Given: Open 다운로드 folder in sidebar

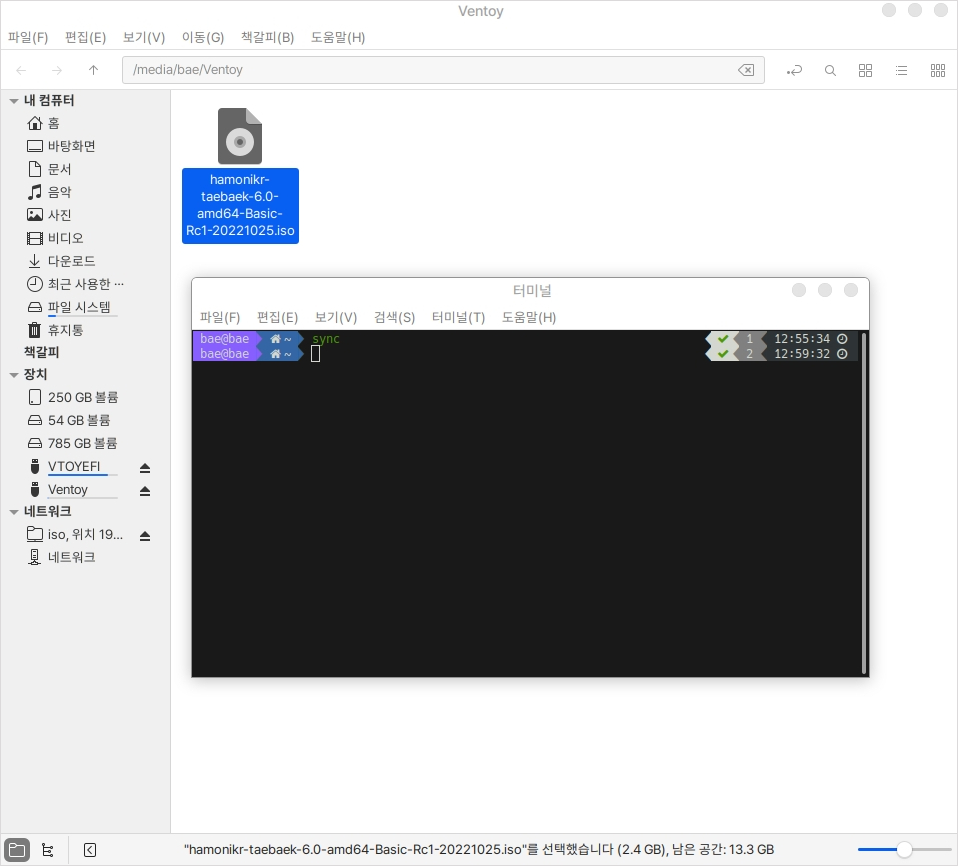Looking at the screenshot, I should click(71, 261).
